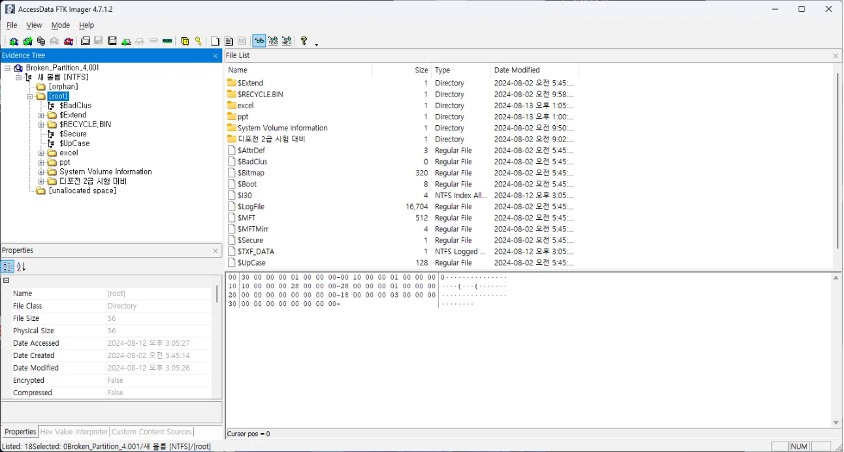Select the $LogFile row in File List
844x452 pixels.
click(x=402, y=207)
